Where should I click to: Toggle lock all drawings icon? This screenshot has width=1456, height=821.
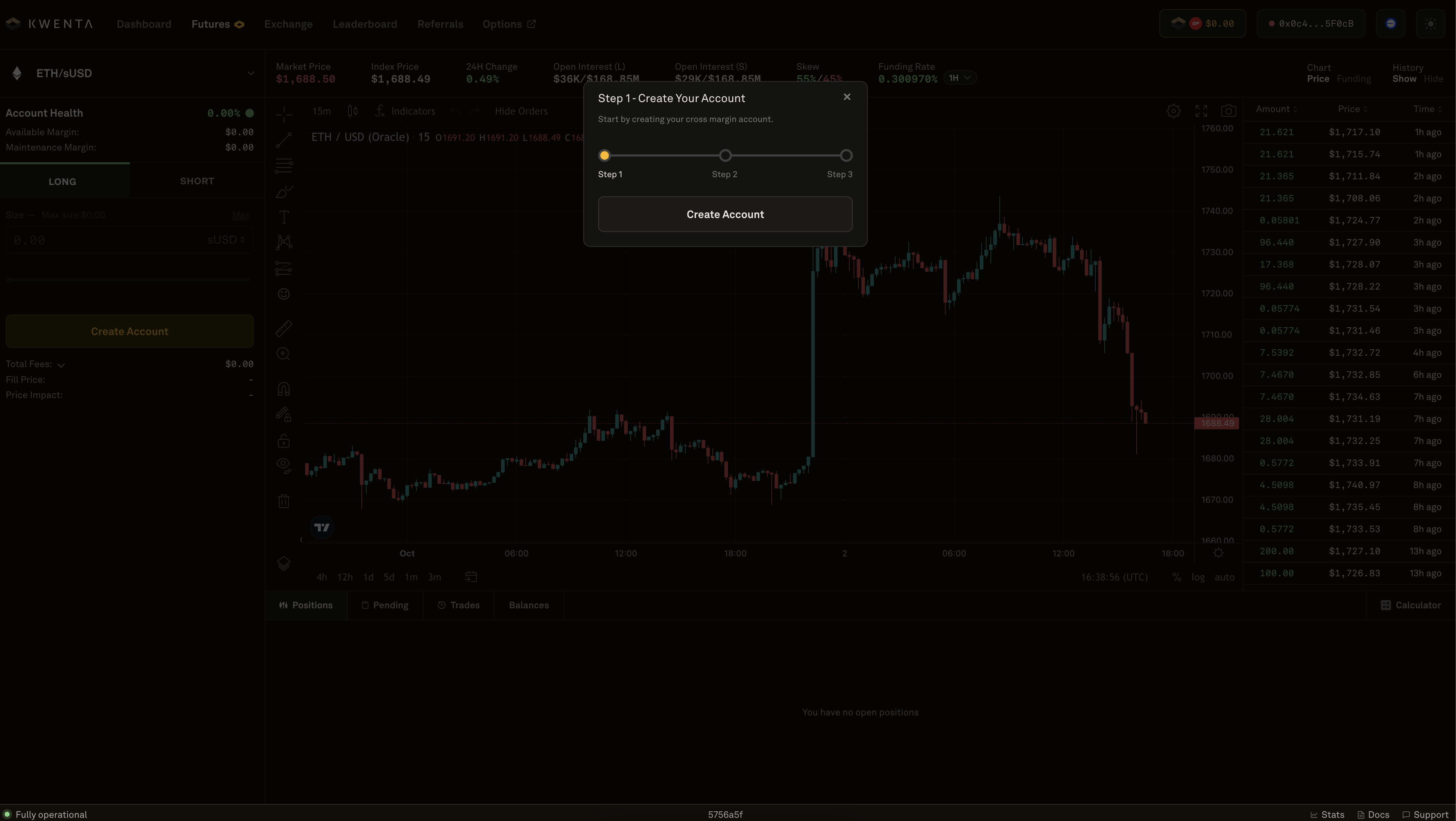(284, 440)
